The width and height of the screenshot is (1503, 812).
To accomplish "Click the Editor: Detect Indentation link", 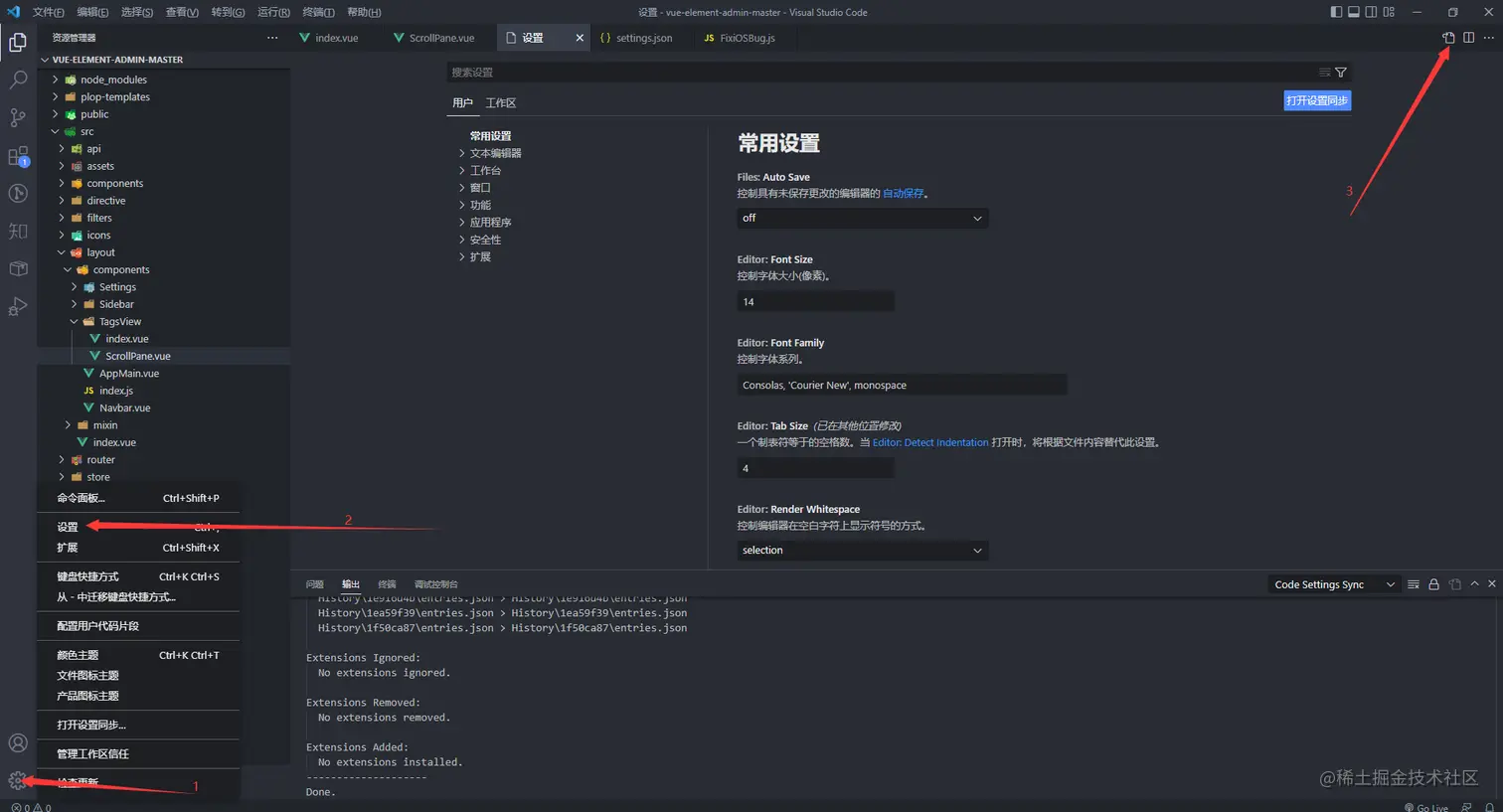I will 930,442.
